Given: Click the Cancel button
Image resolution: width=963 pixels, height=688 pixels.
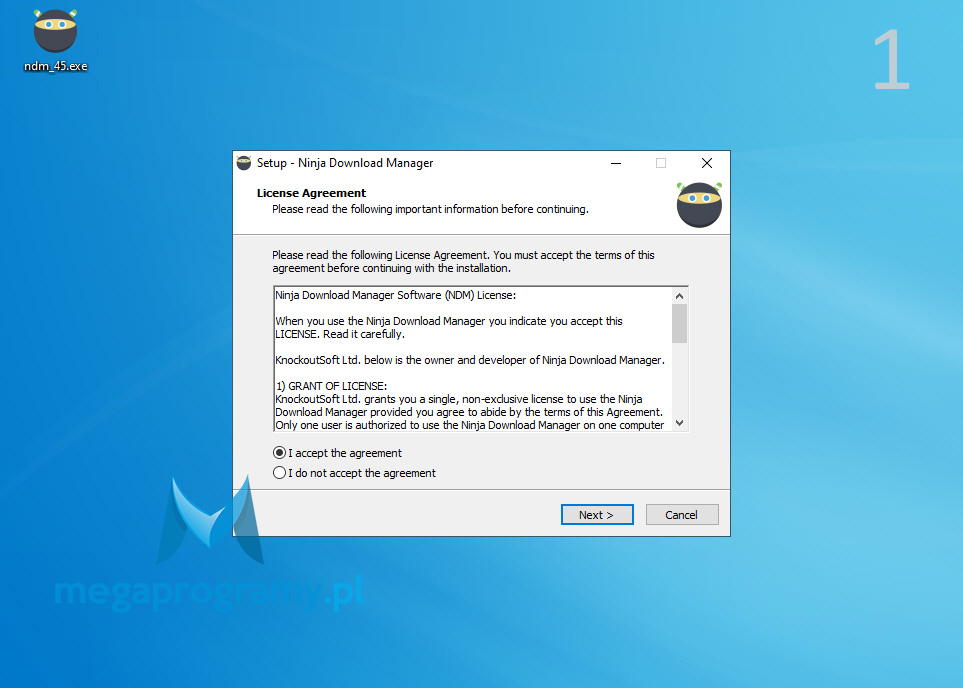Looking at the screenshot, I should (682, 515).
